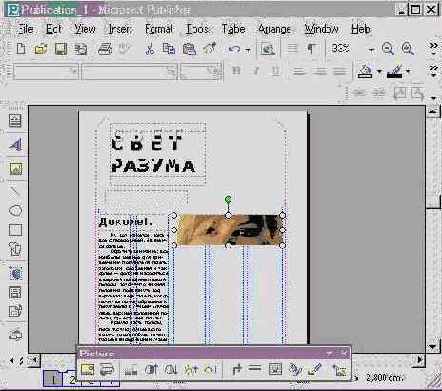This screenshot has height=391, width=442.
Task: Open the Table menu
Action: pos(233,29)
